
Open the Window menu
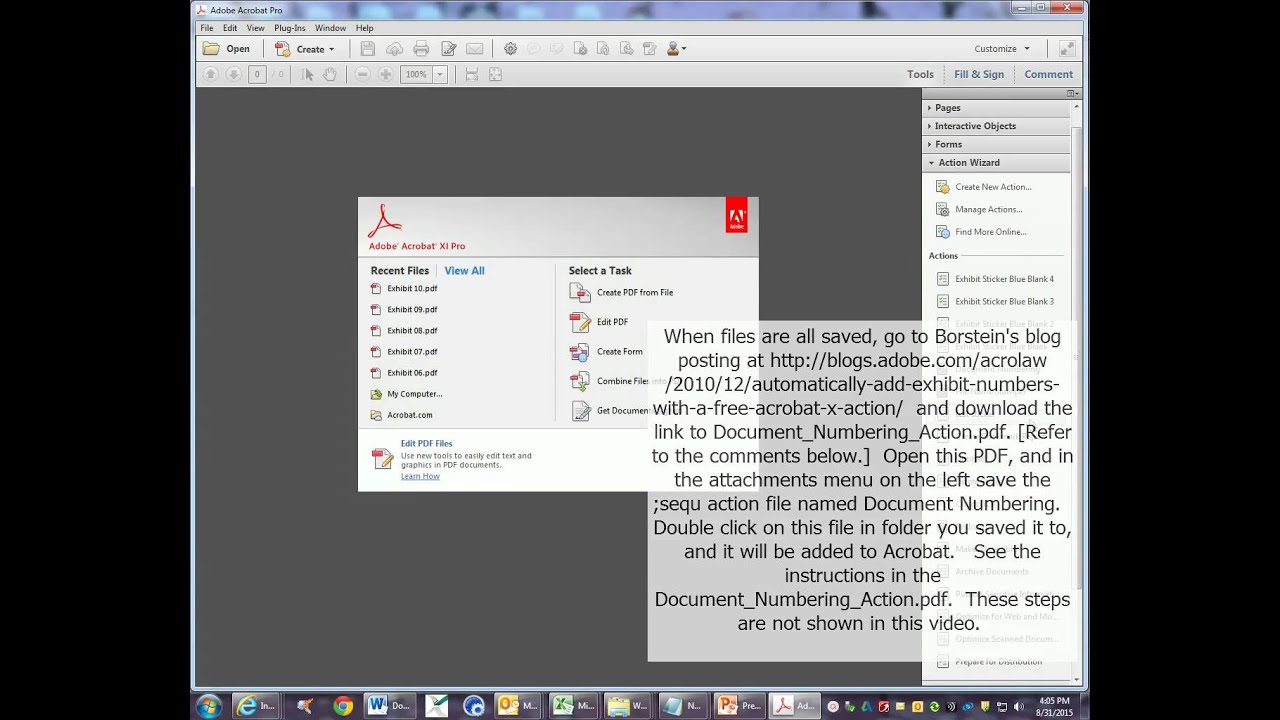330,28
